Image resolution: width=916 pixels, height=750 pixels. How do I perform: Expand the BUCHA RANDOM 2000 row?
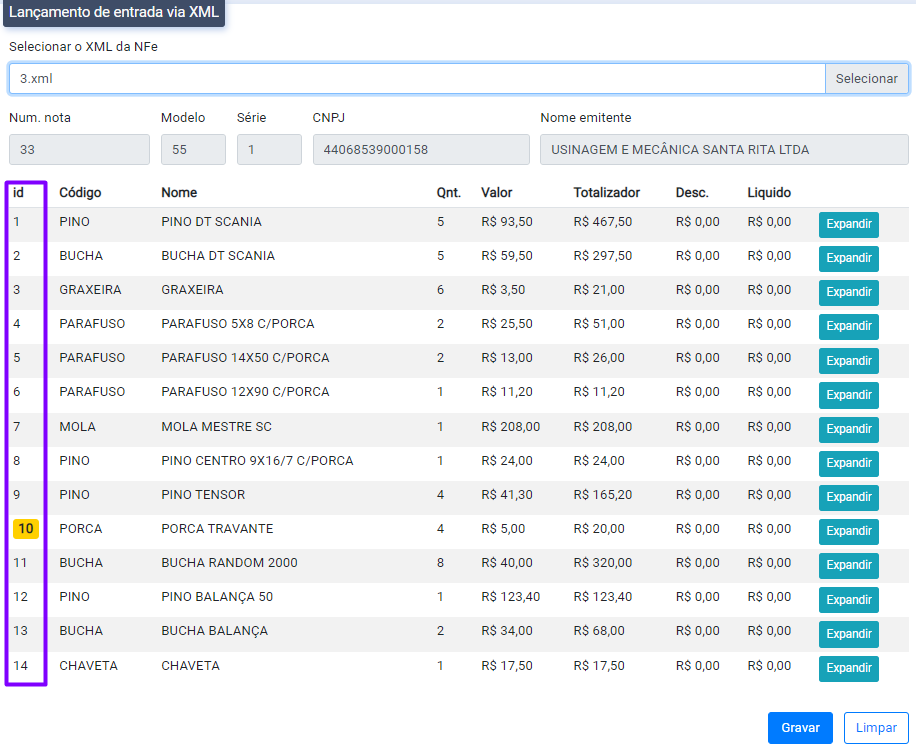pyautogui.click(x=848, y=566)
